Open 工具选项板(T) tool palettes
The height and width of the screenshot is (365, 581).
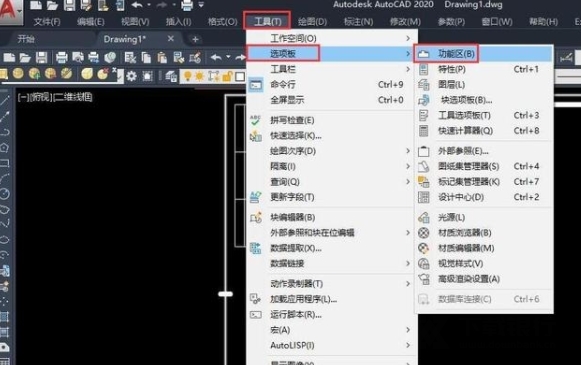(484, 116)
